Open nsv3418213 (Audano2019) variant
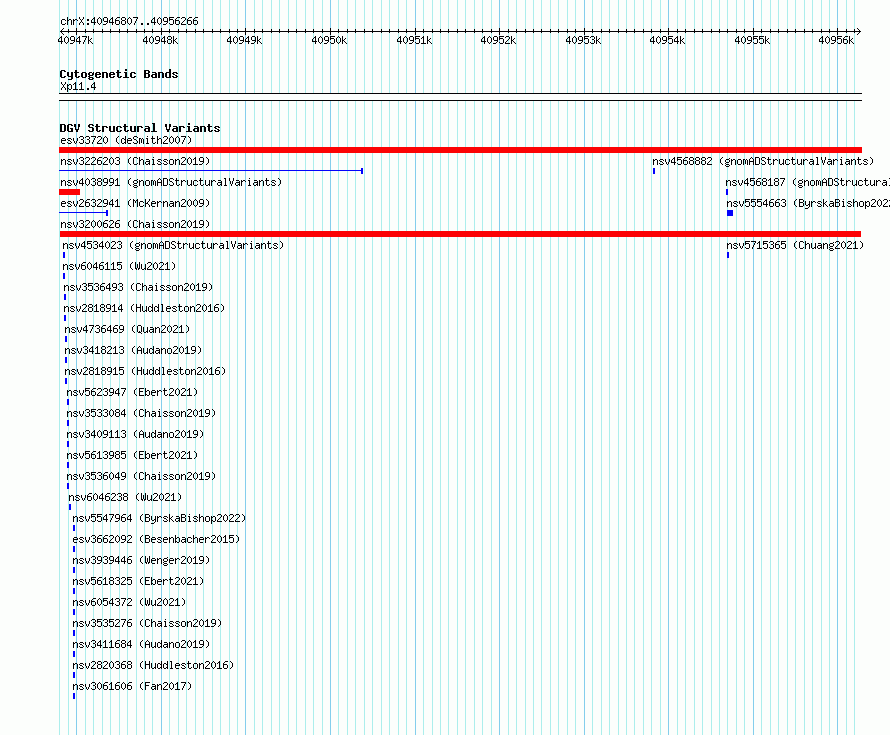 pos(133,350)
